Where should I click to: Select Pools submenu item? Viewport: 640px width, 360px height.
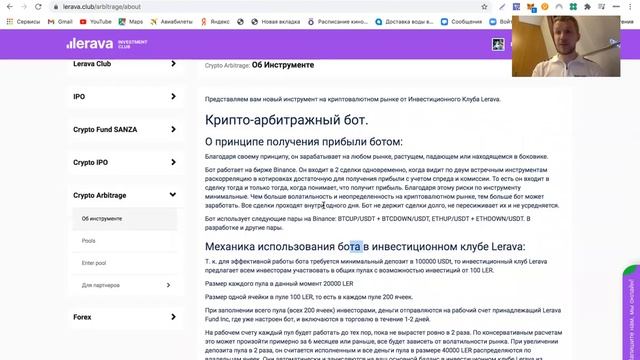125,241
